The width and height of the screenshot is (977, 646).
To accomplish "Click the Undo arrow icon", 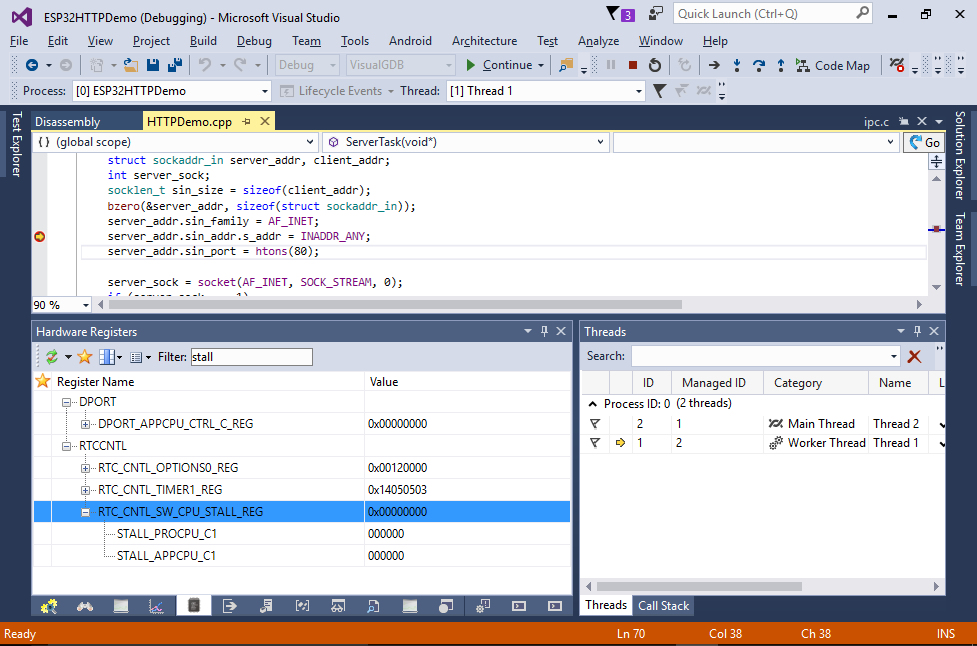I will click(205, 65).
